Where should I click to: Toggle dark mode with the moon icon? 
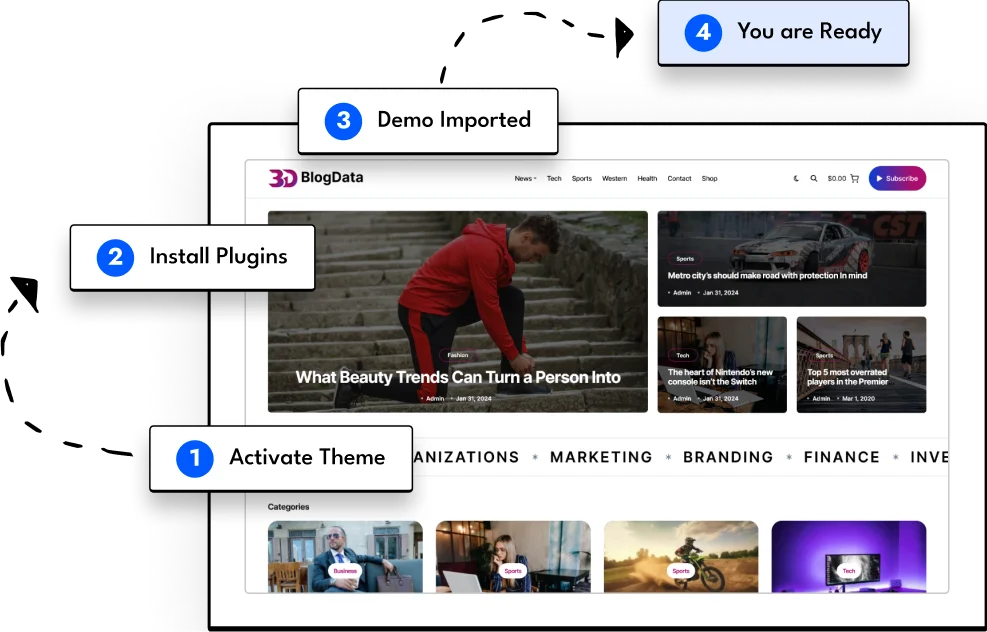click(796, 179)
